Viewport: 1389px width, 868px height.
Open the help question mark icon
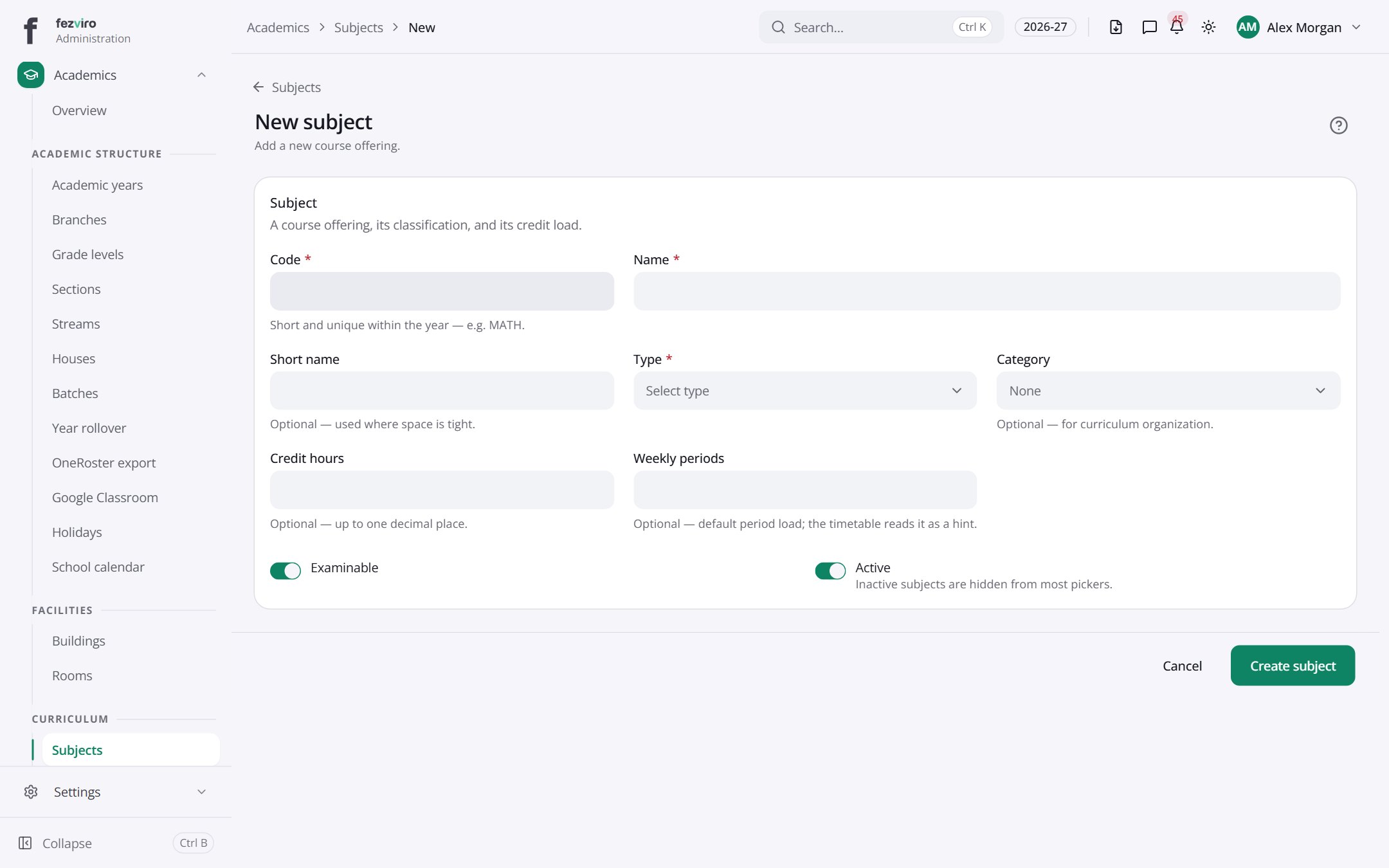(x=1338, y=125)
